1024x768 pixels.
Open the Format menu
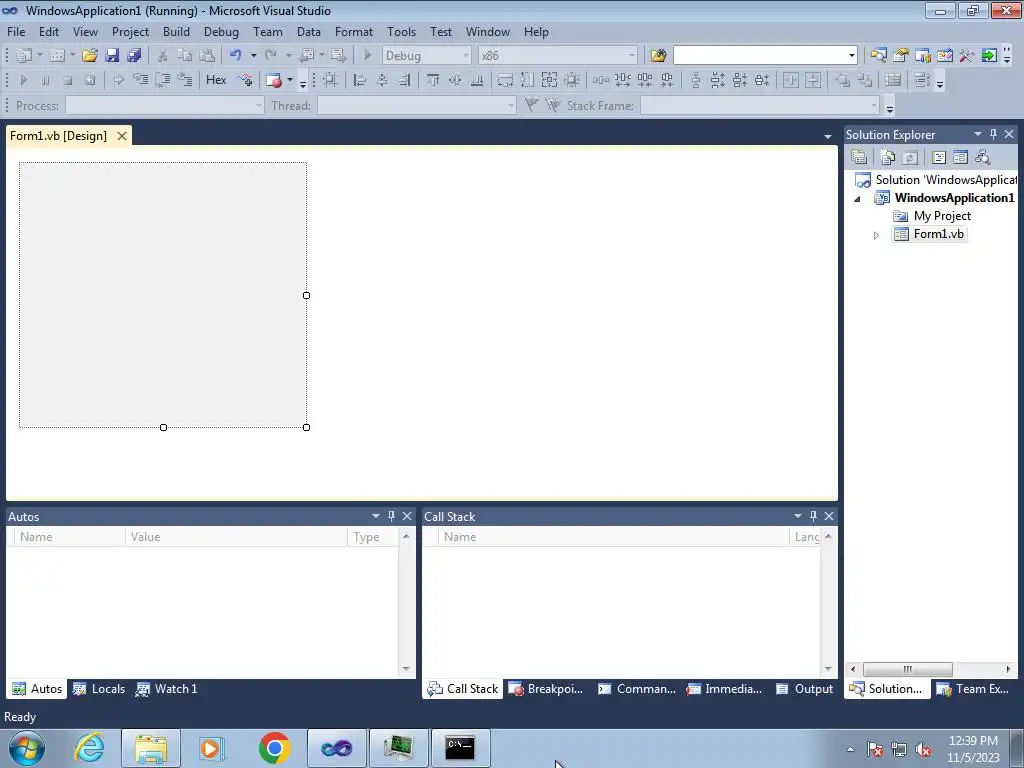tap(353, 31)
